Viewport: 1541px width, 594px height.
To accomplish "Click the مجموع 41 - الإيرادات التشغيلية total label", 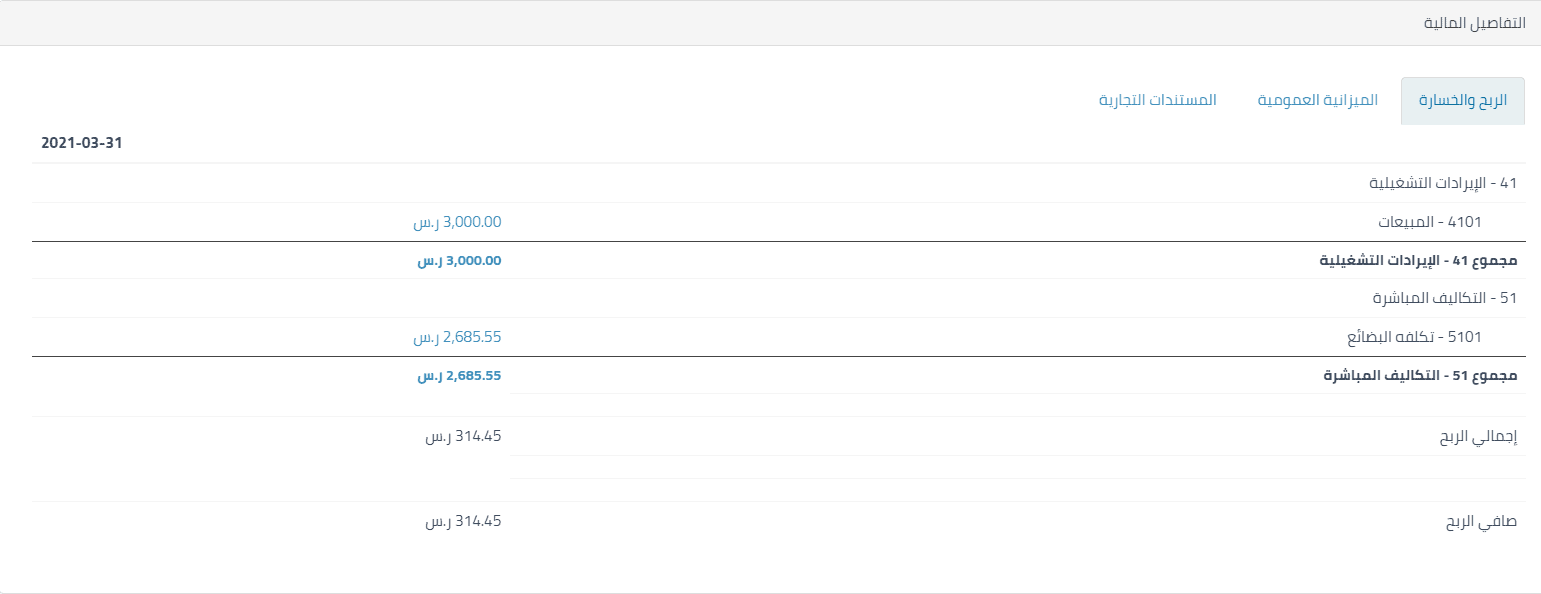I will [1418, 261].
